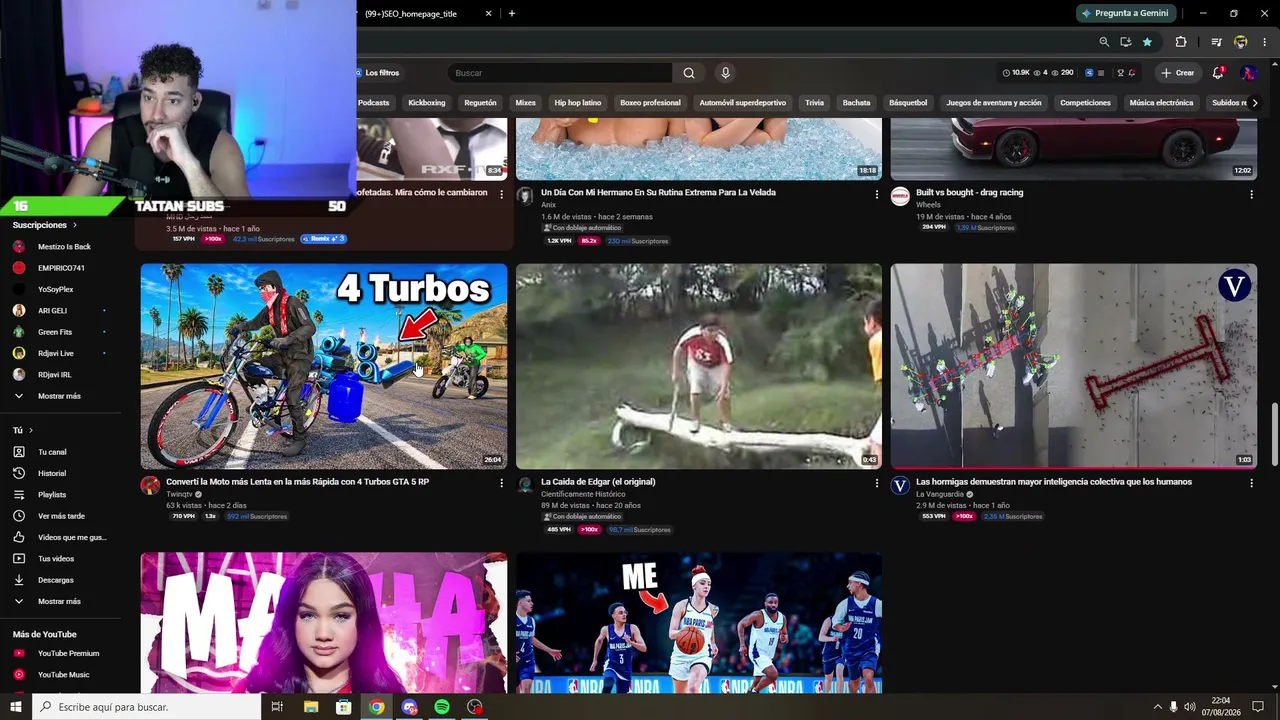Open options for Anix Velada routine video

pos(877,194)
